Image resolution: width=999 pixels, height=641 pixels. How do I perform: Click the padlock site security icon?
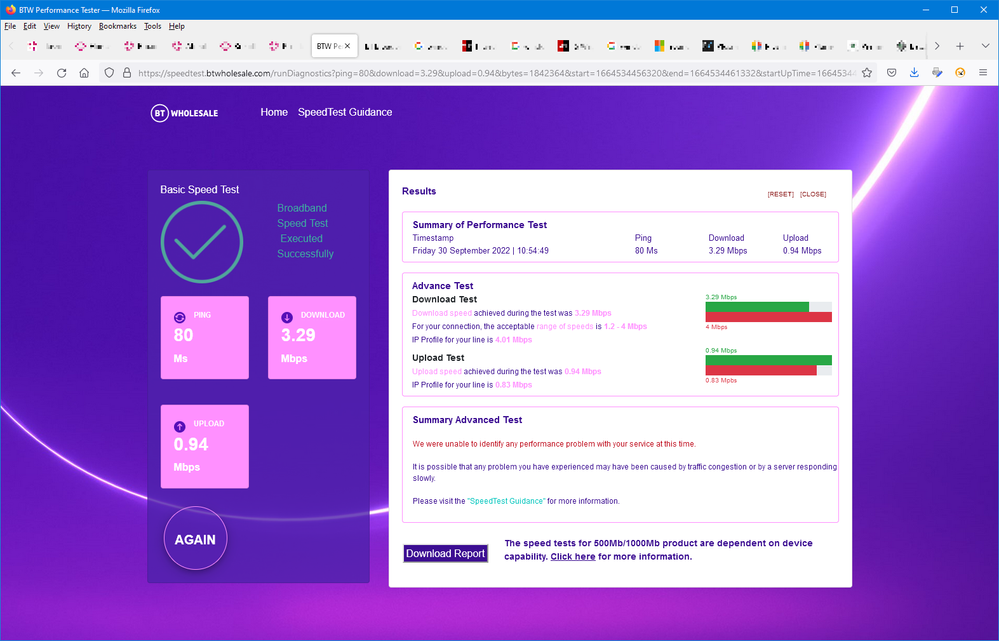pyautogui.click(x=126, y=73)
